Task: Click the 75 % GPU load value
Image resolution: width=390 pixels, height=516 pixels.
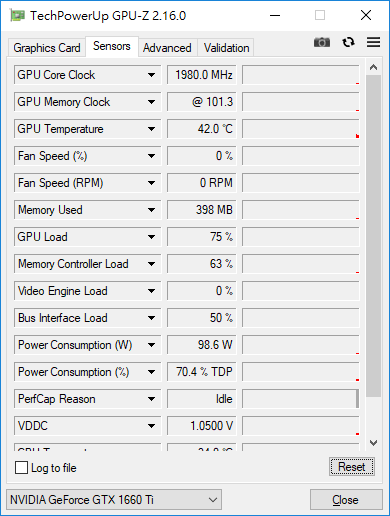Action: [202, 237]
